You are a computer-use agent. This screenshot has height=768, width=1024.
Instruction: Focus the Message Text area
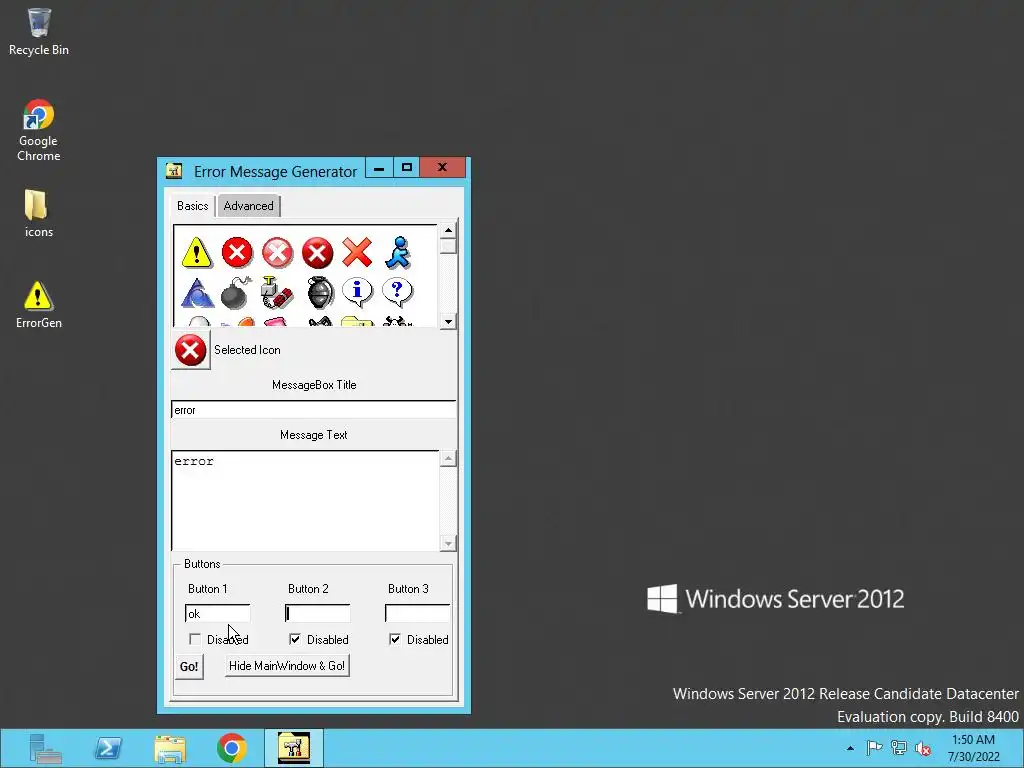(305, 500)
